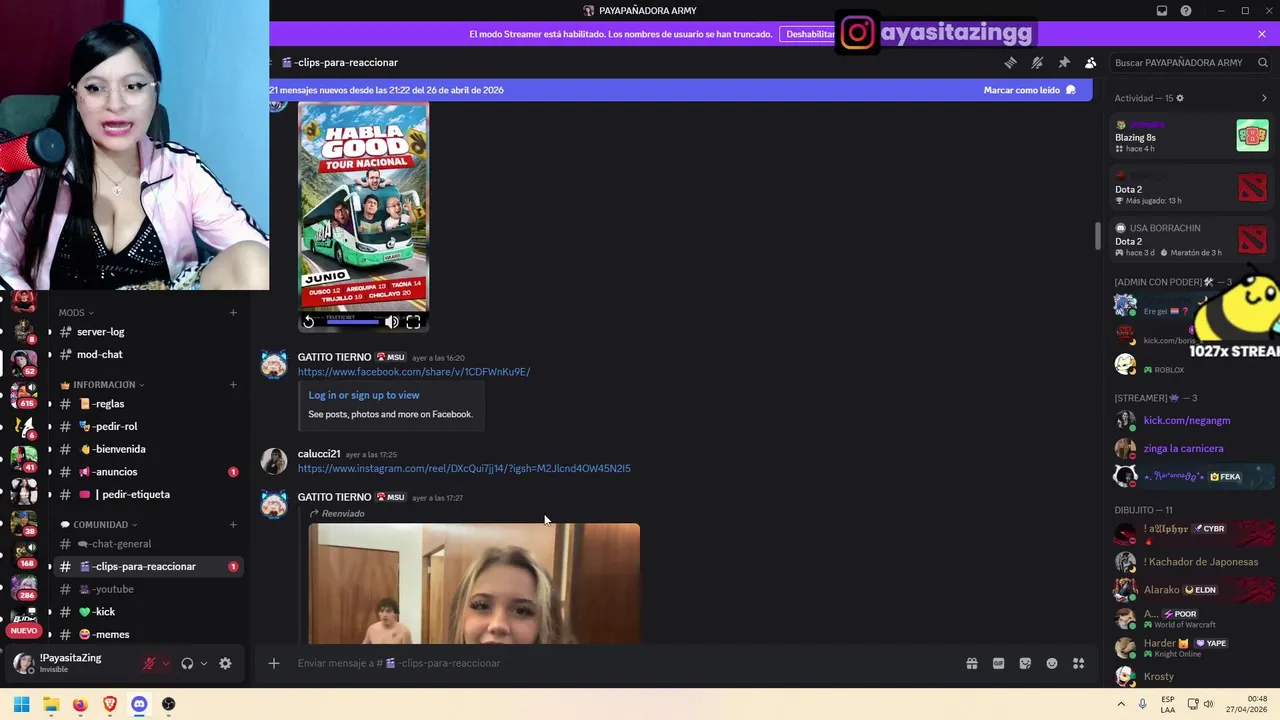The width and height of the screenshot is (1280, 720).
Task: Collapse the COMUNIDAD category
Action: pos(99,525)
